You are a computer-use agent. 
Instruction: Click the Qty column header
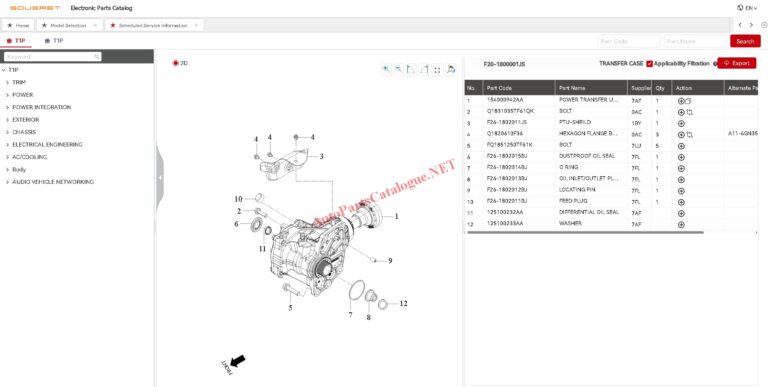point(662,88)
